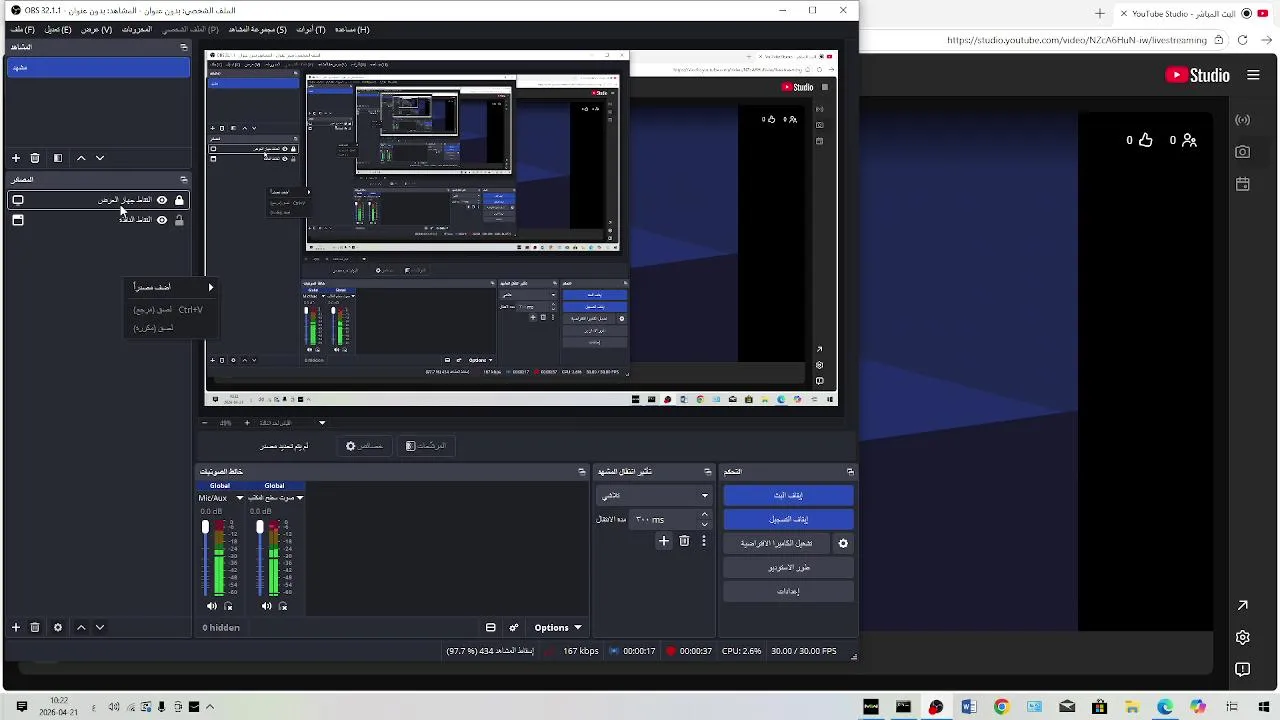This screenshot has width=1280, height=720.
Task: Pop out the sources dock panel
Action: (x=183, y=179)
